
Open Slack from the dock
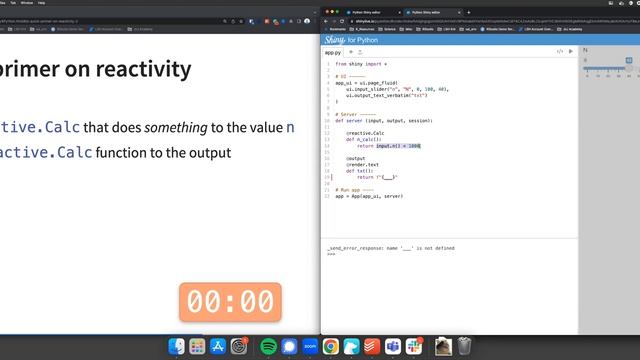[x=413, y=347]
